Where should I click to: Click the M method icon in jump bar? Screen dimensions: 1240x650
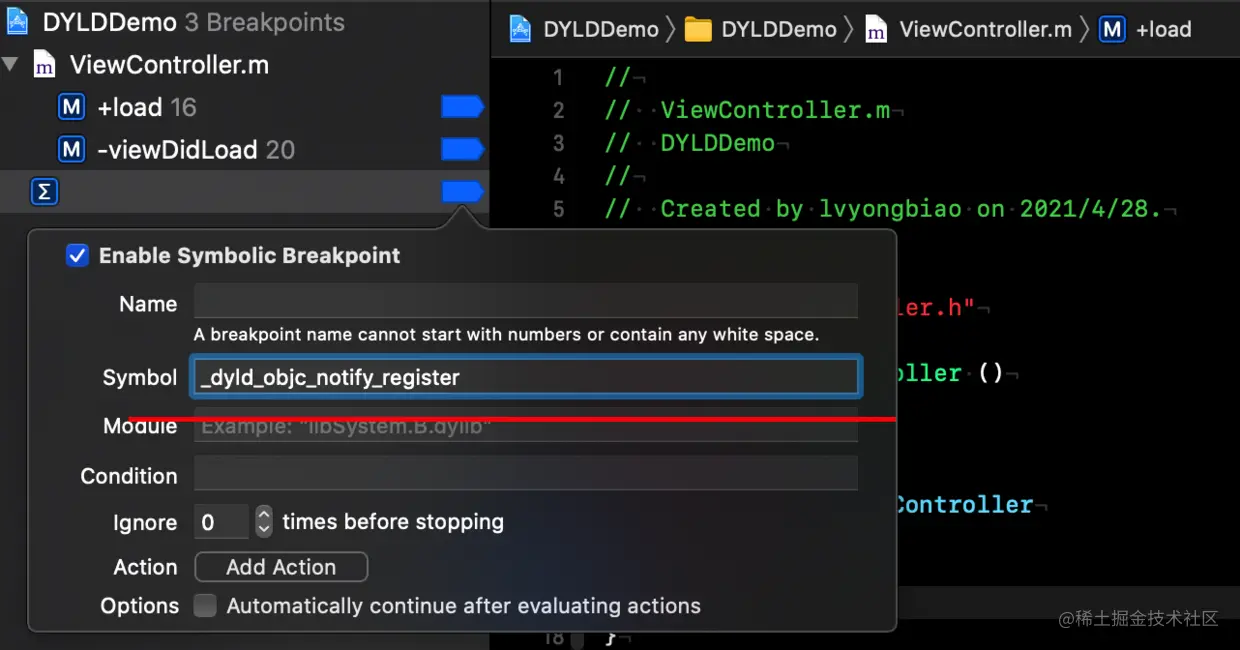pyautogui.click(x=1112, y=29)
